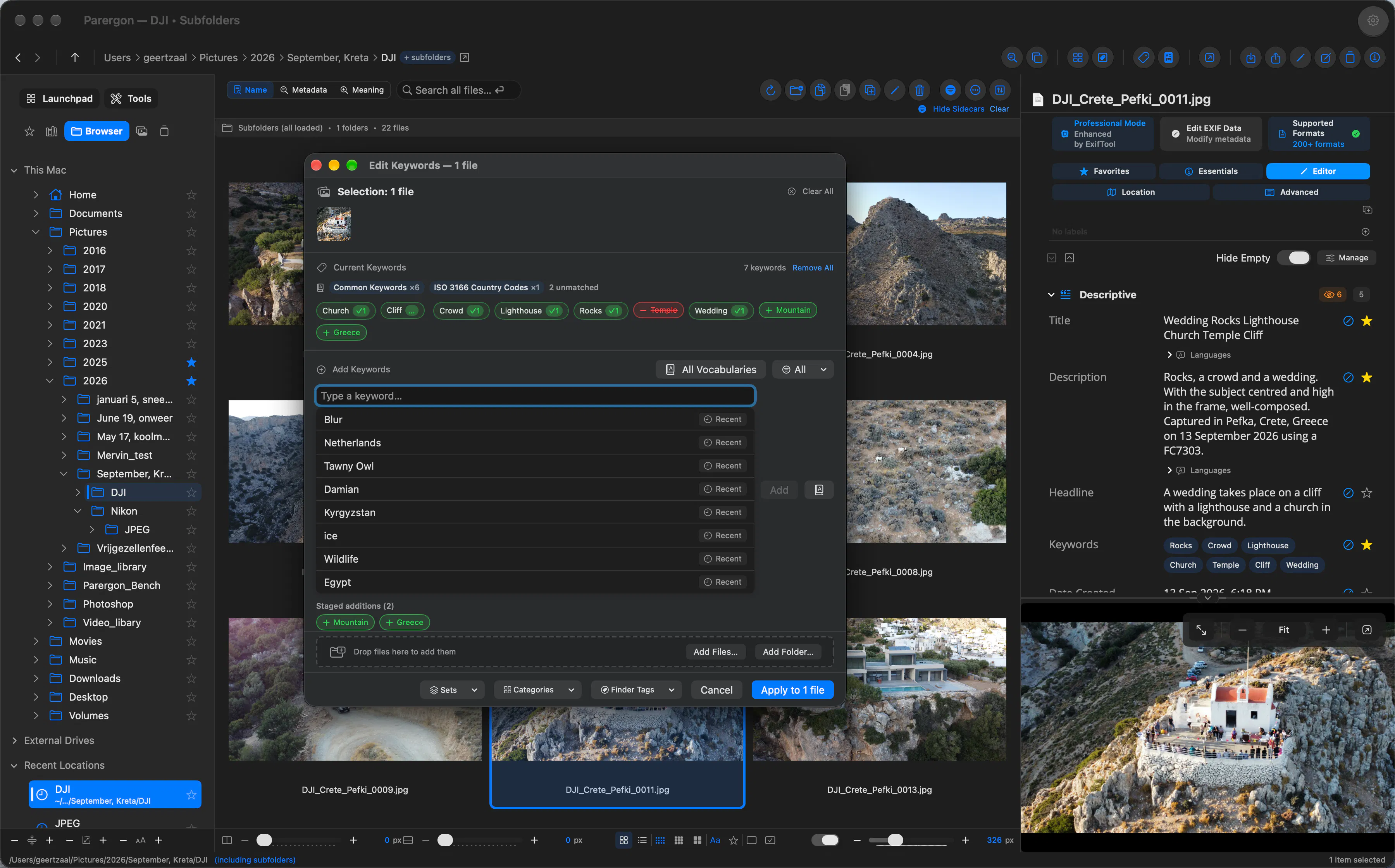The height and width of the screenshot is (868, 1395).
Task: Open the Finder Tags dropdown
Action: click(x=636, y=689)
